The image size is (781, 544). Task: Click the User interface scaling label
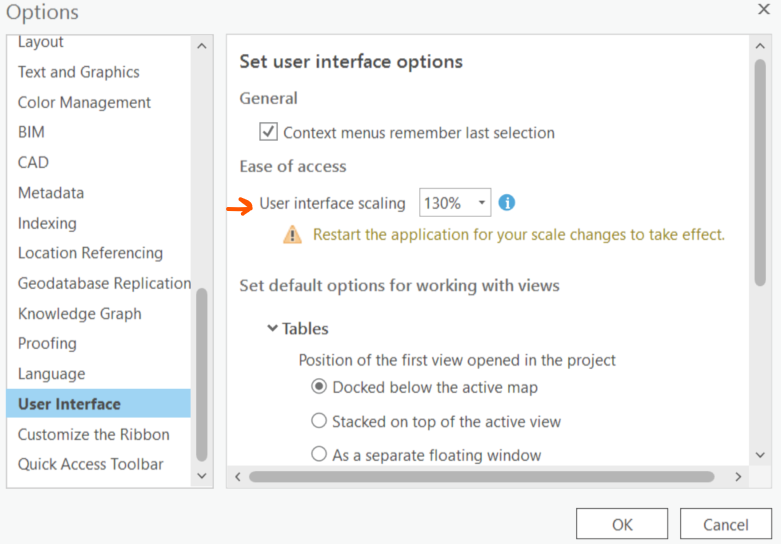coord(332,203)
